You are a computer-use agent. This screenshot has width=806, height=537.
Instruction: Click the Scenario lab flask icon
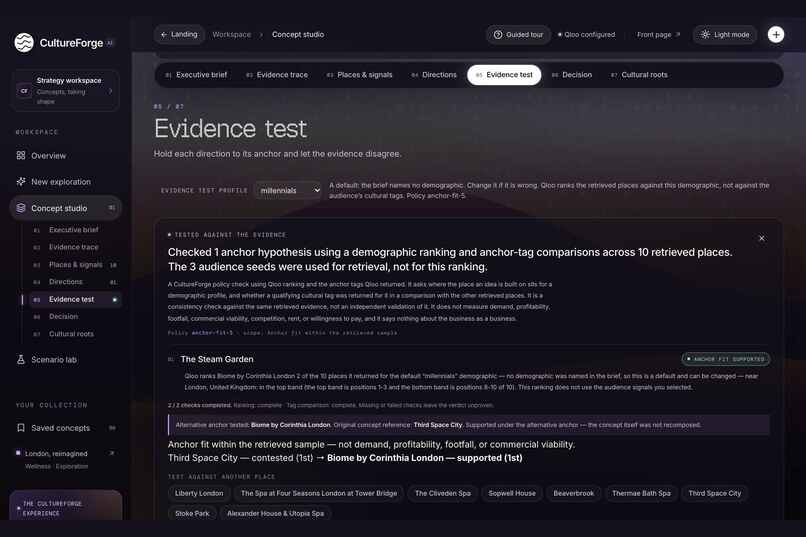[21, 360]
